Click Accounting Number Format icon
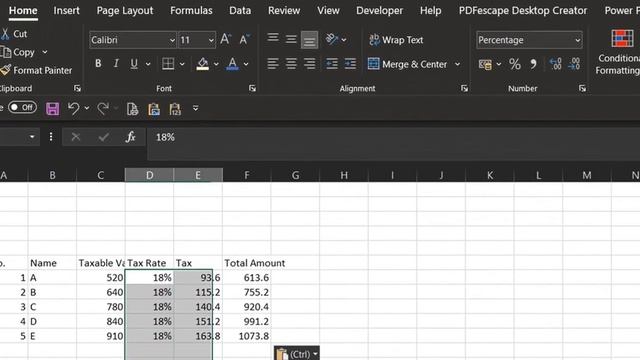This screenshot has height=360, width=640. (485, 64)
